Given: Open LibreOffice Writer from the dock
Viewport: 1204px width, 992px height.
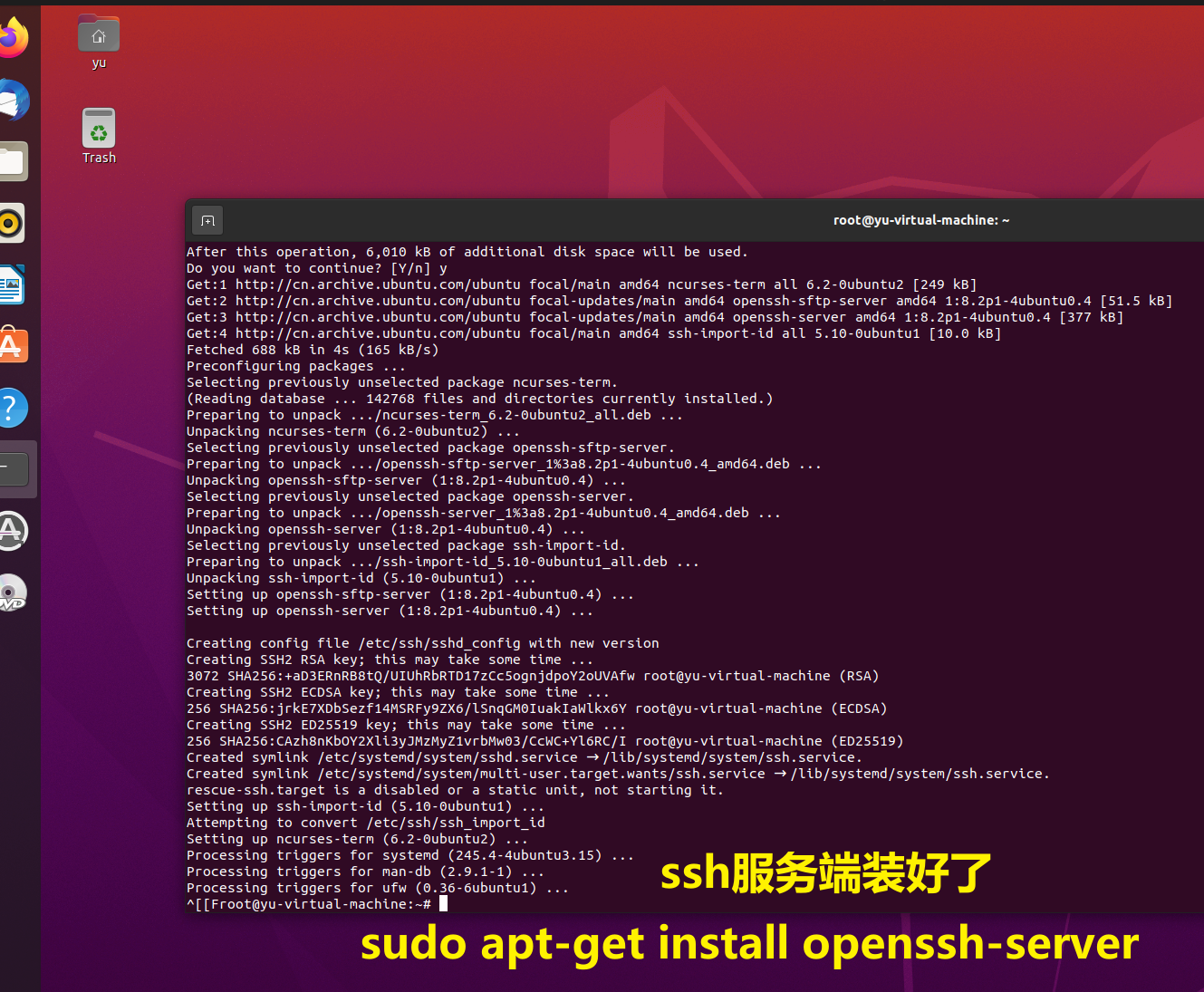Looking at the screenshot, I should click(12, 285).
